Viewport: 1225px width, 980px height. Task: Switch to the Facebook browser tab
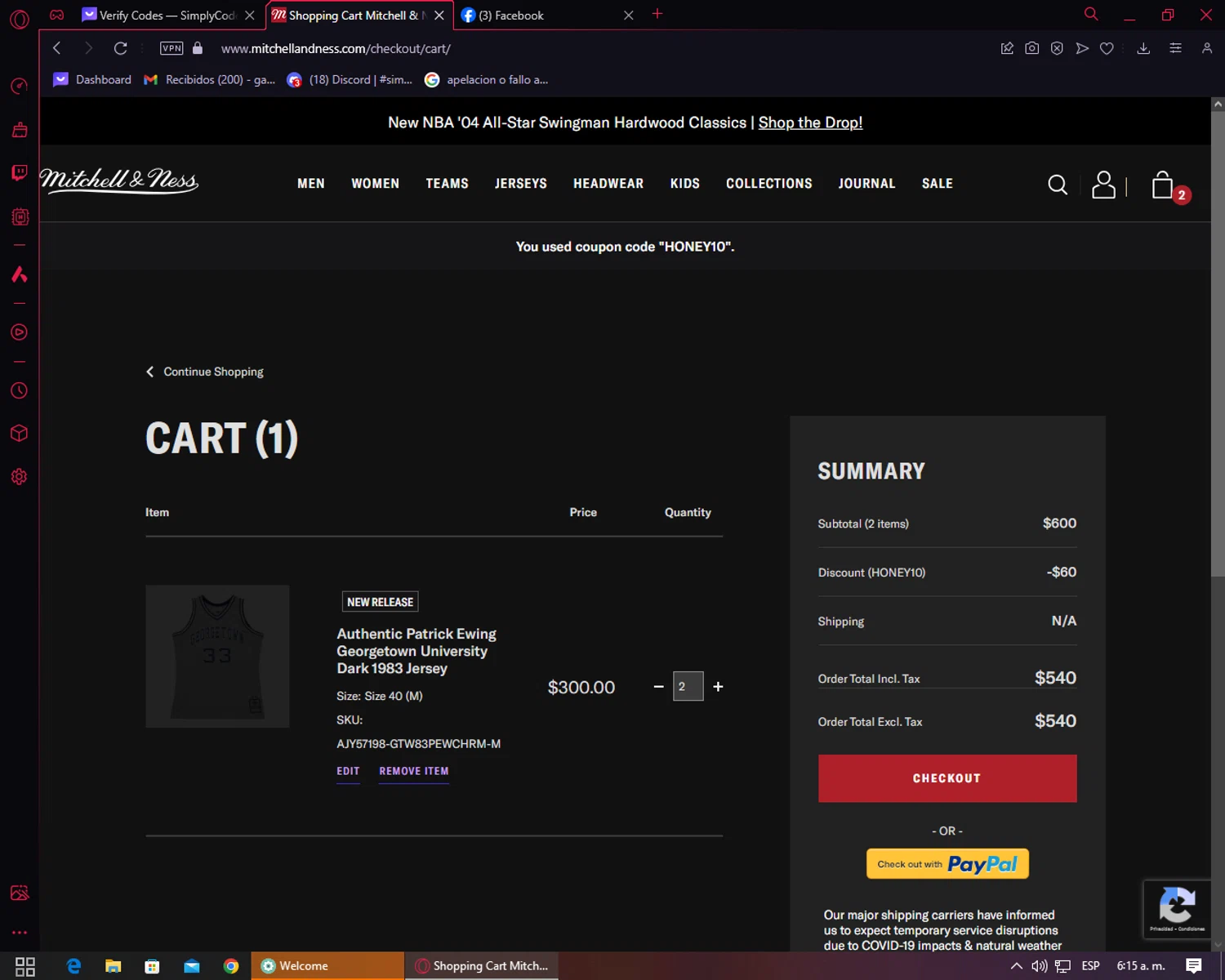pyautogui.click(x=547, y=16)
